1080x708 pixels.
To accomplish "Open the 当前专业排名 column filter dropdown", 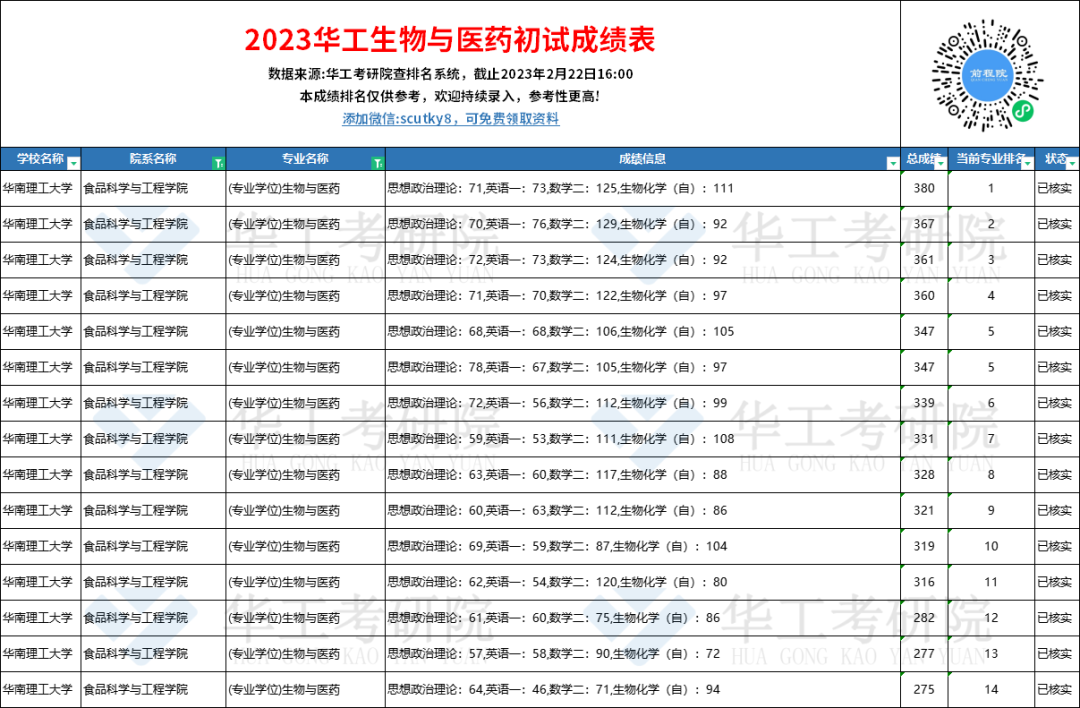I will 1027,164.
